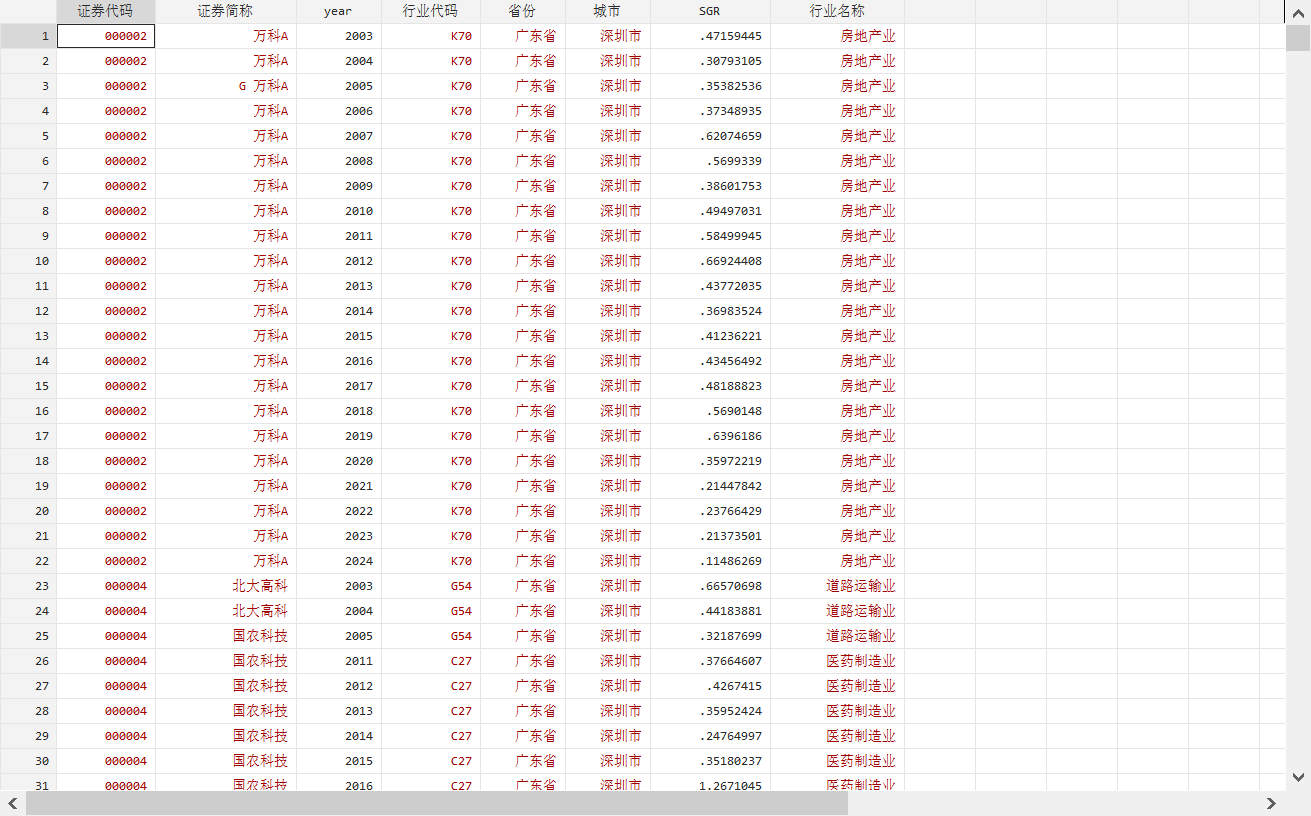Click the vertical scrollbar down arrow

(x=1298, y=777)
